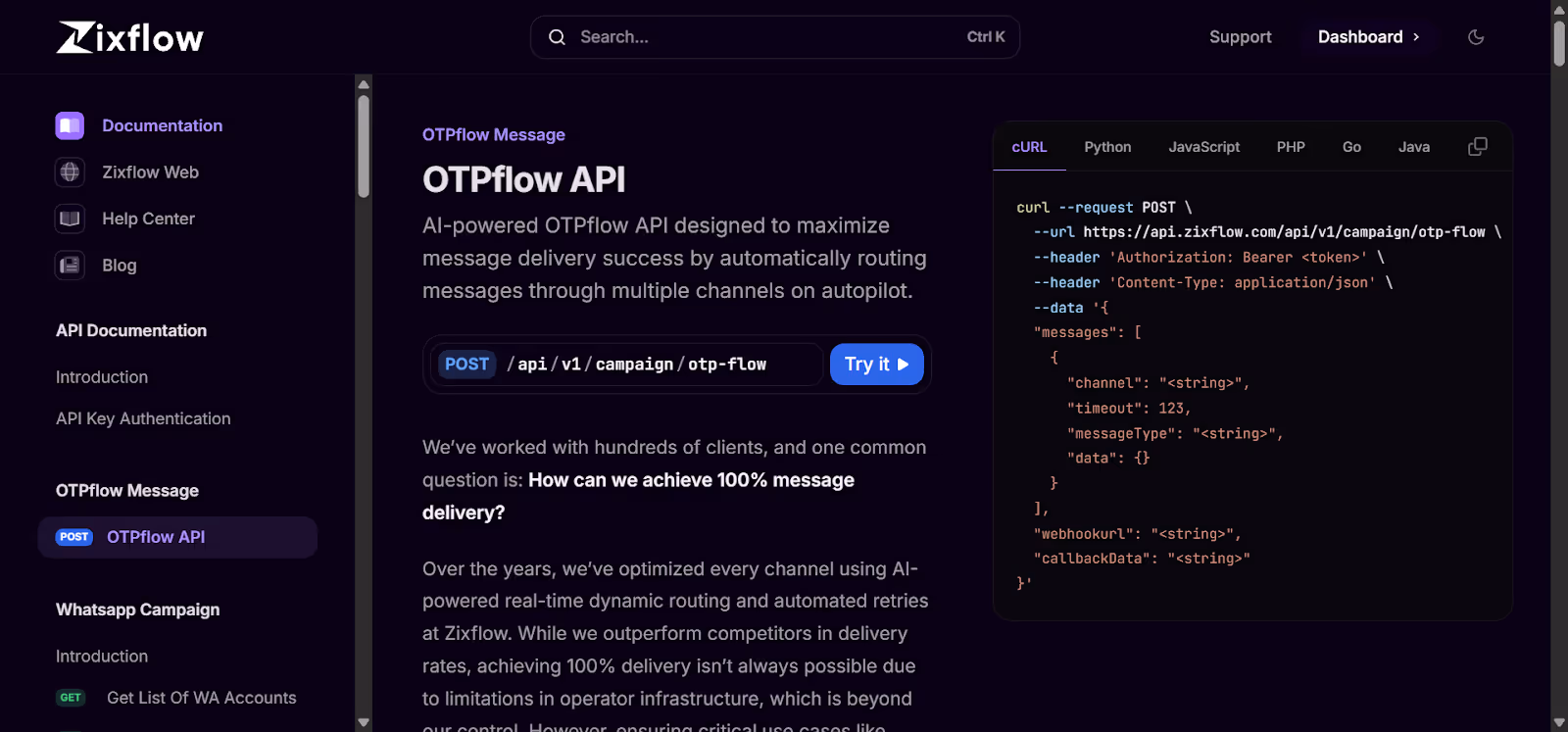Open Get List Of WA Accounts

click(201, 698)
